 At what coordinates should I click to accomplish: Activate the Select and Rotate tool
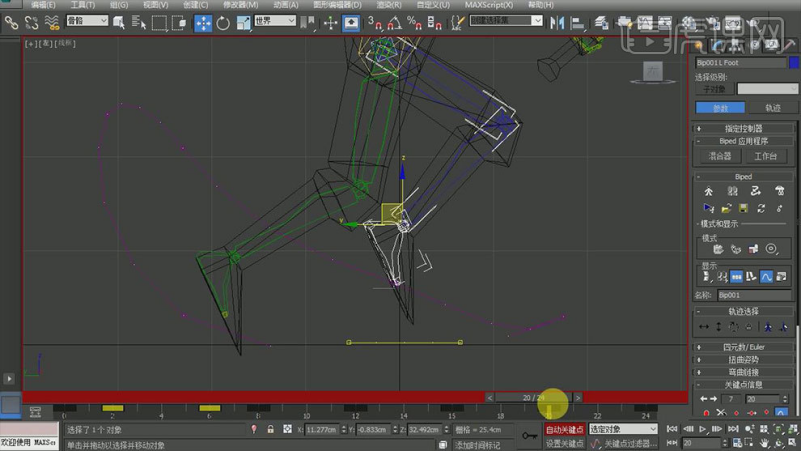click(223, 23)
